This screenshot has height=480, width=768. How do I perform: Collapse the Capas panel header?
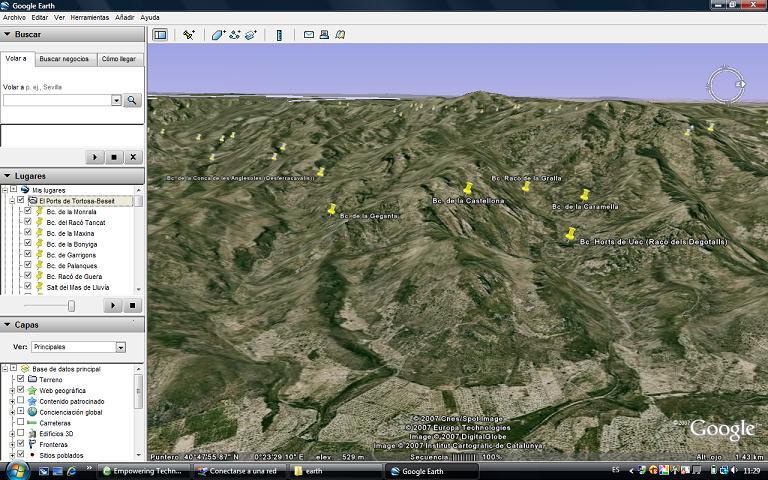(72, 325)
